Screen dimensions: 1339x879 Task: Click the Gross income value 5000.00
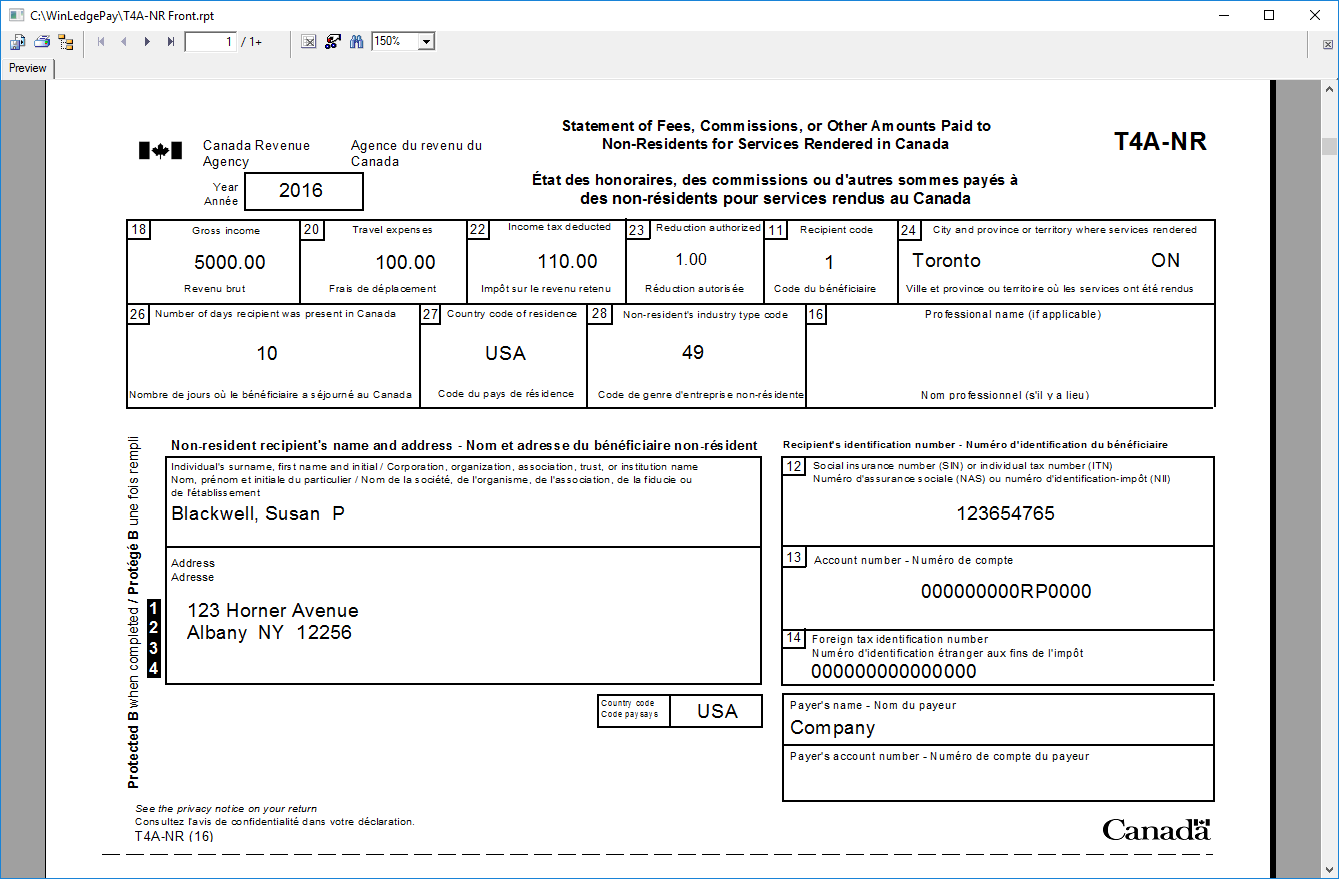tap(230, 263)
